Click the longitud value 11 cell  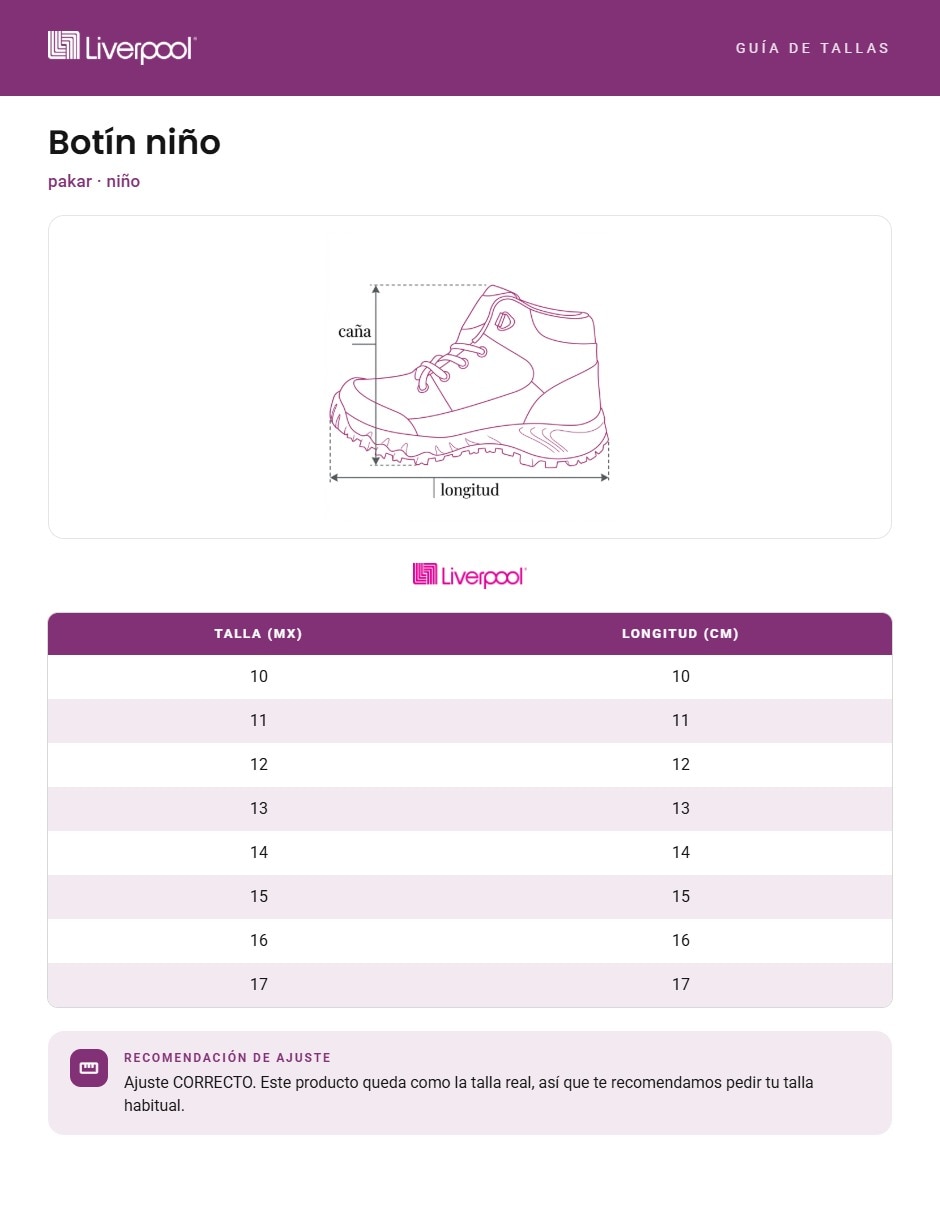click(681, 721)
